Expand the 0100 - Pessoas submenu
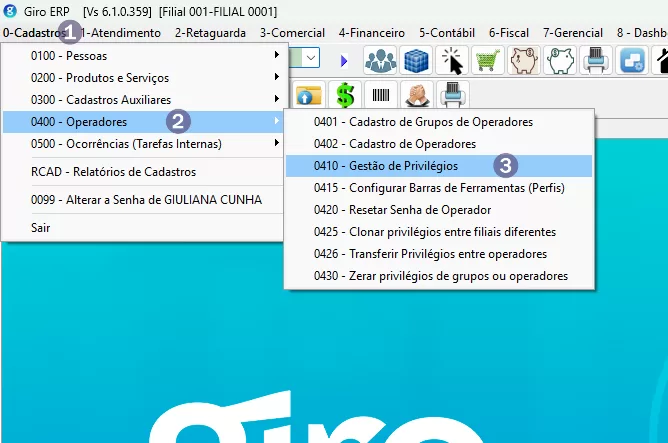The width and height of the screenshot is (668, 443). click(140, 55)
